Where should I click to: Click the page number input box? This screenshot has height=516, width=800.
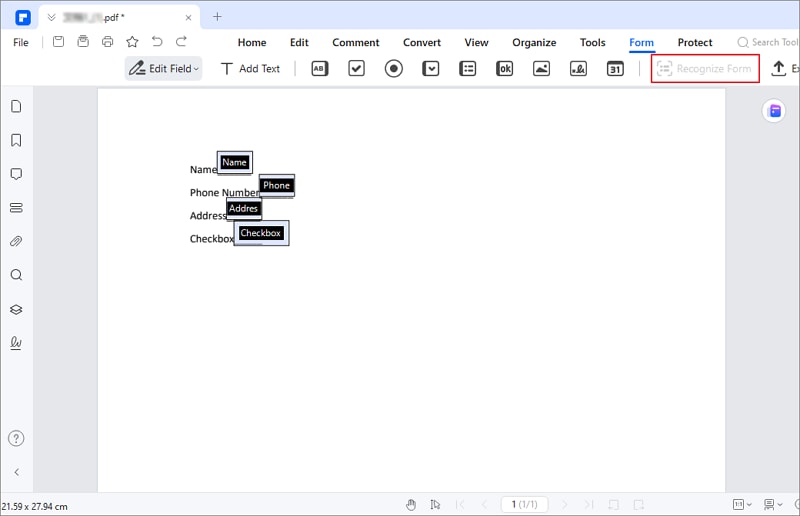(x=524, y=504)
